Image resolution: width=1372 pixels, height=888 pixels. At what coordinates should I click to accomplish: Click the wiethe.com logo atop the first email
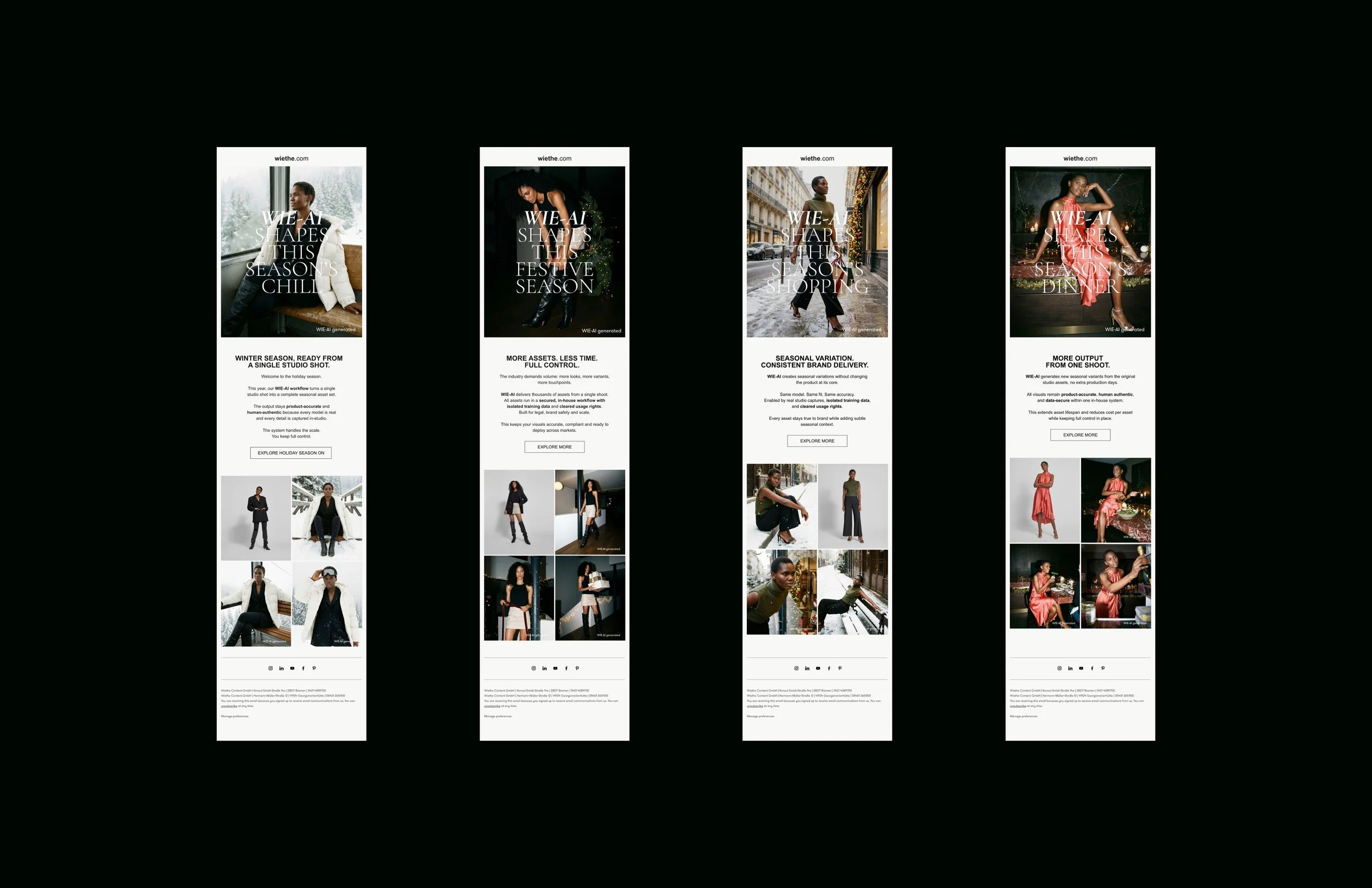click(293, 158)
